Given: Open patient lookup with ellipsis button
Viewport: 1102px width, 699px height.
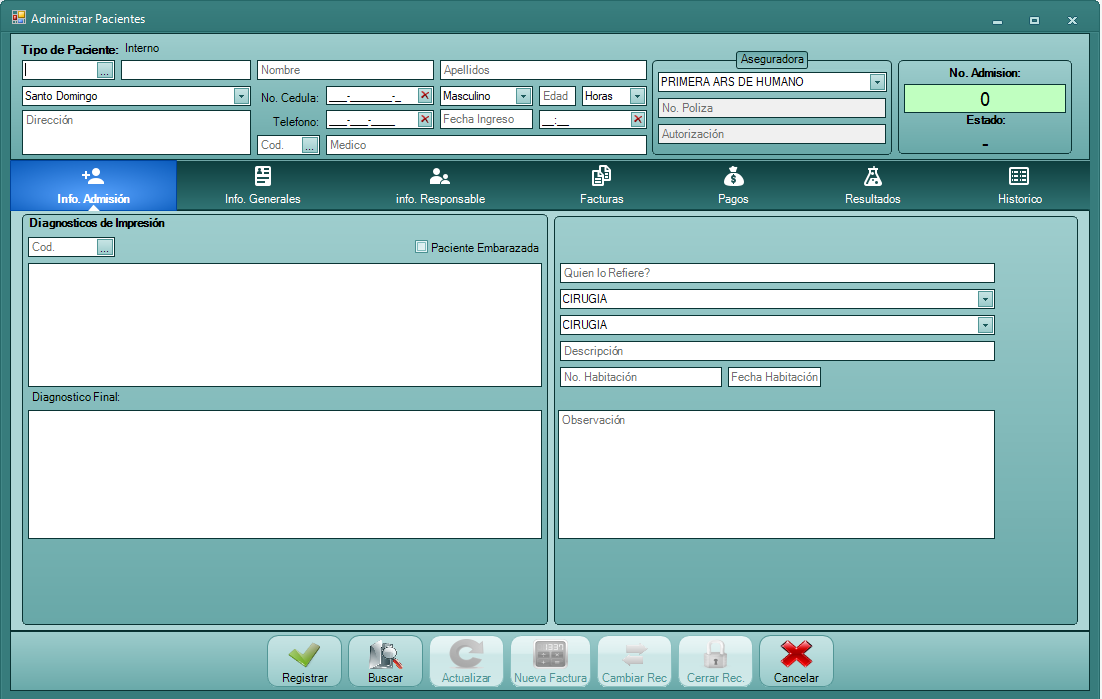Looking at the screenshot, I should pyautogui.click(x=105, y=71).
